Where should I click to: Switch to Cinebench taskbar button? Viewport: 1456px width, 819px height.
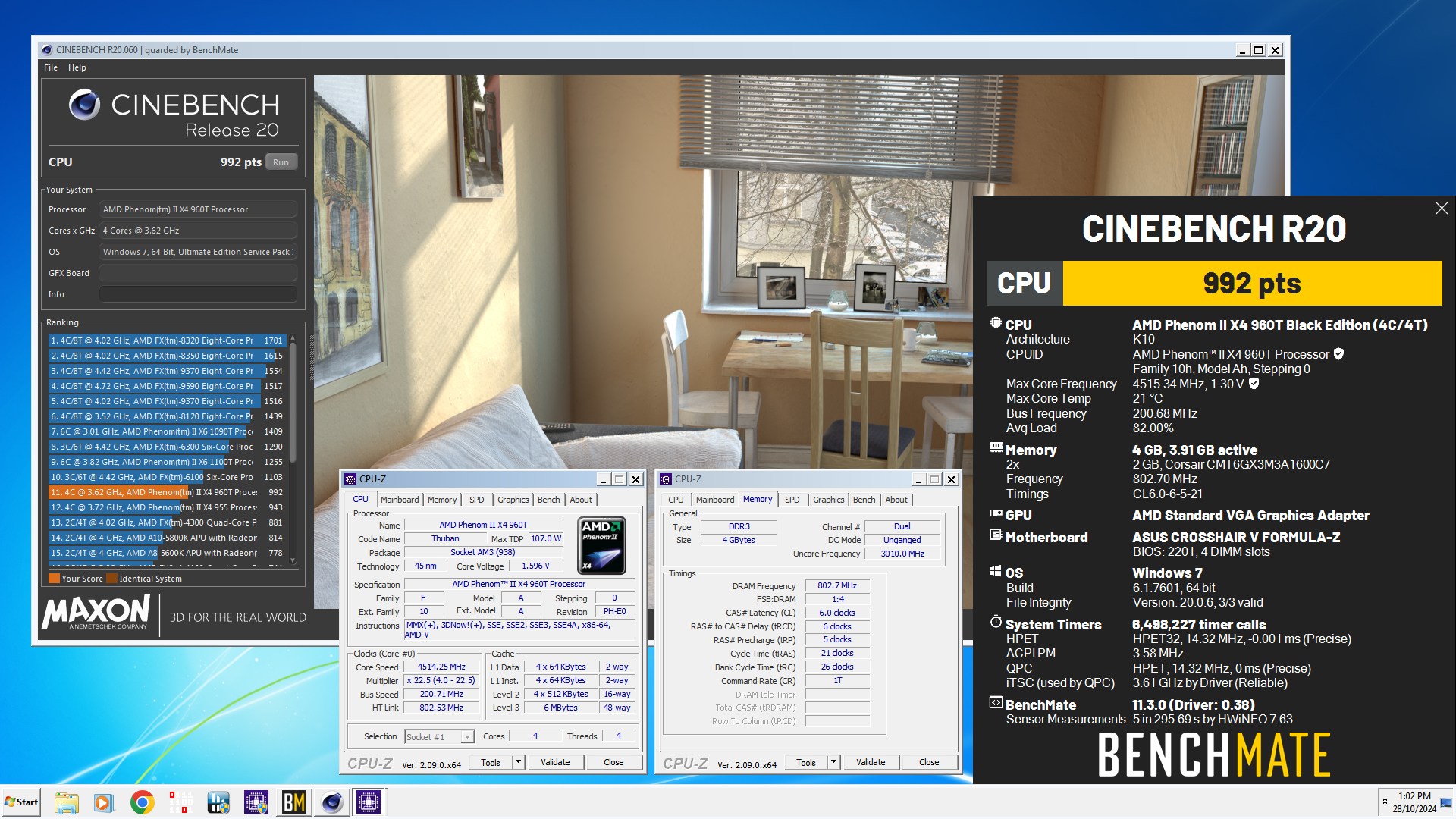[x=332, y=802]
